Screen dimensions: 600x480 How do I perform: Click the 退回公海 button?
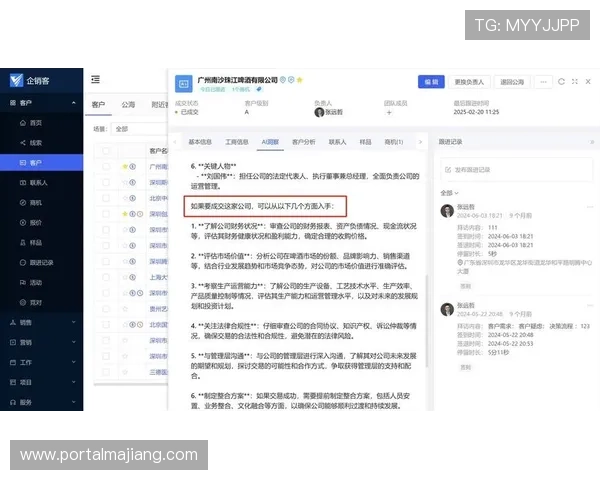click(512, 82)
